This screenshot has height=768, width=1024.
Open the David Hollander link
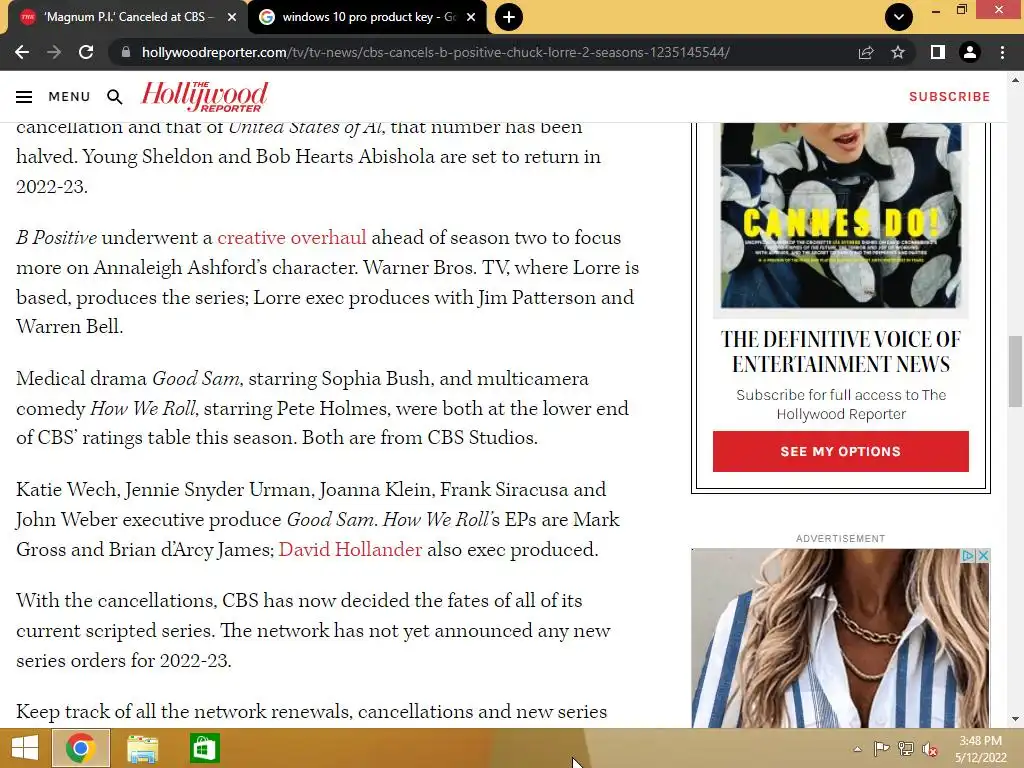click(350, 549)
